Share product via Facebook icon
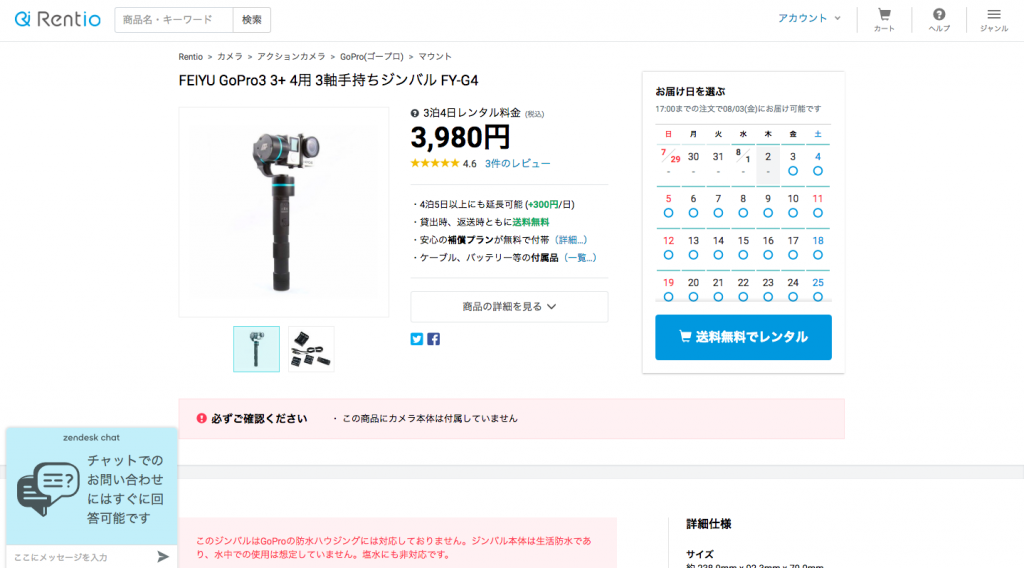 tap(434, 339)
